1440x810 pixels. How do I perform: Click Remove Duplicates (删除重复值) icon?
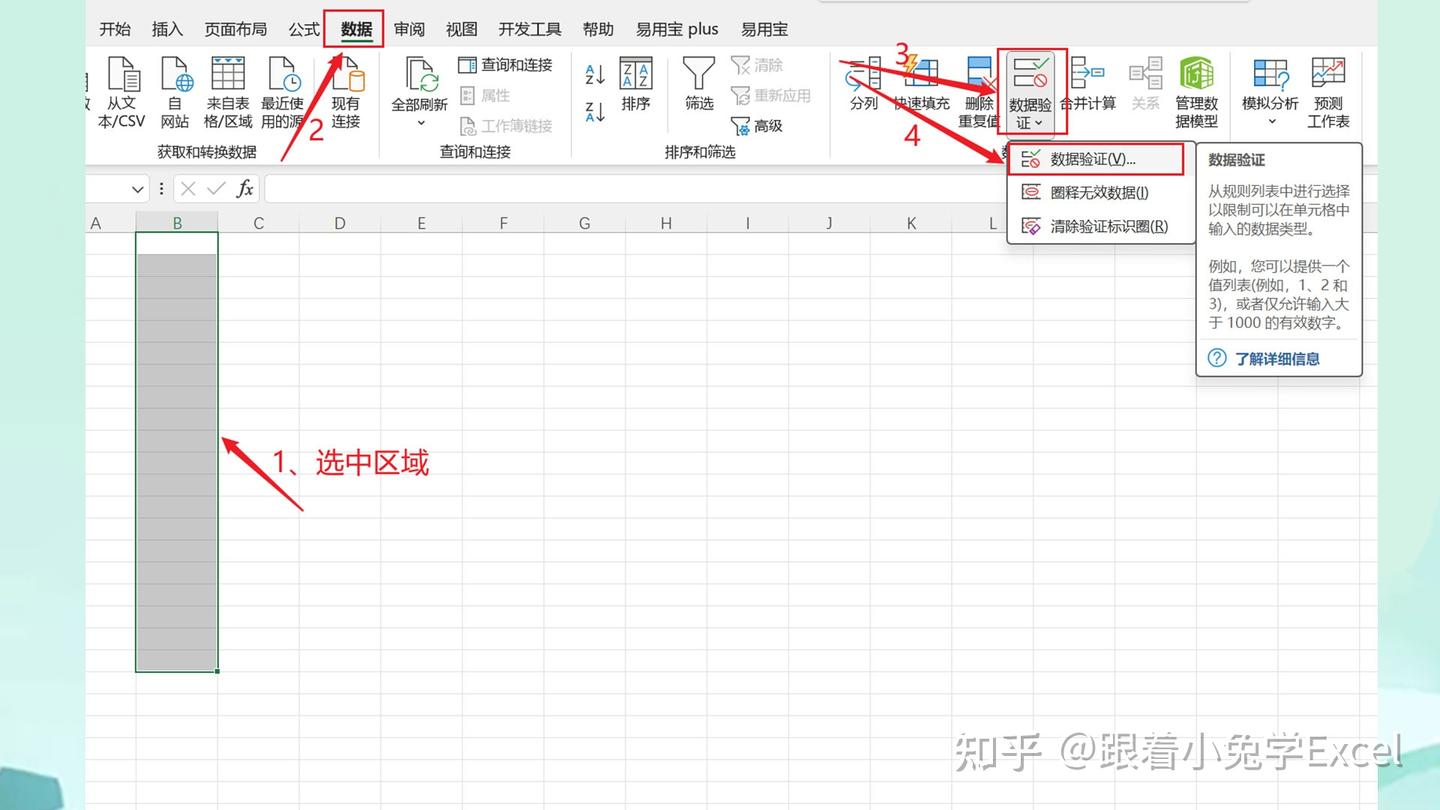pyautogui.click(x=979, y=75)
